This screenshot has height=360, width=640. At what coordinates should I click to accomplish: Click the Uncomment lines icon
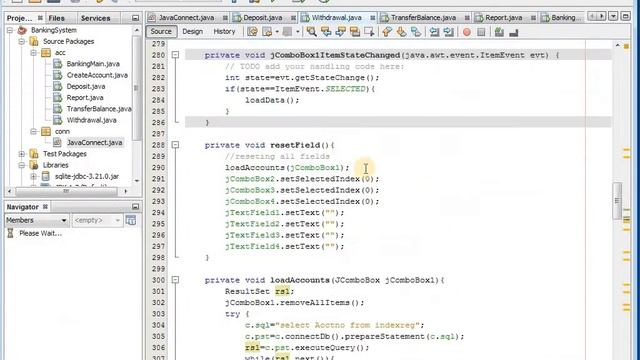click(514, 32)
